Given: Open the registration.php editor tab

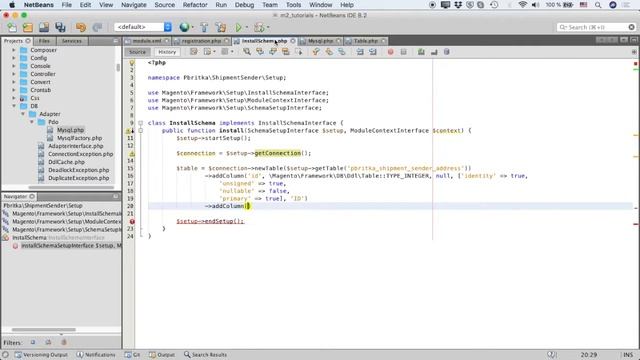Looking at the screenshot, I should click(x=201, y=41).
